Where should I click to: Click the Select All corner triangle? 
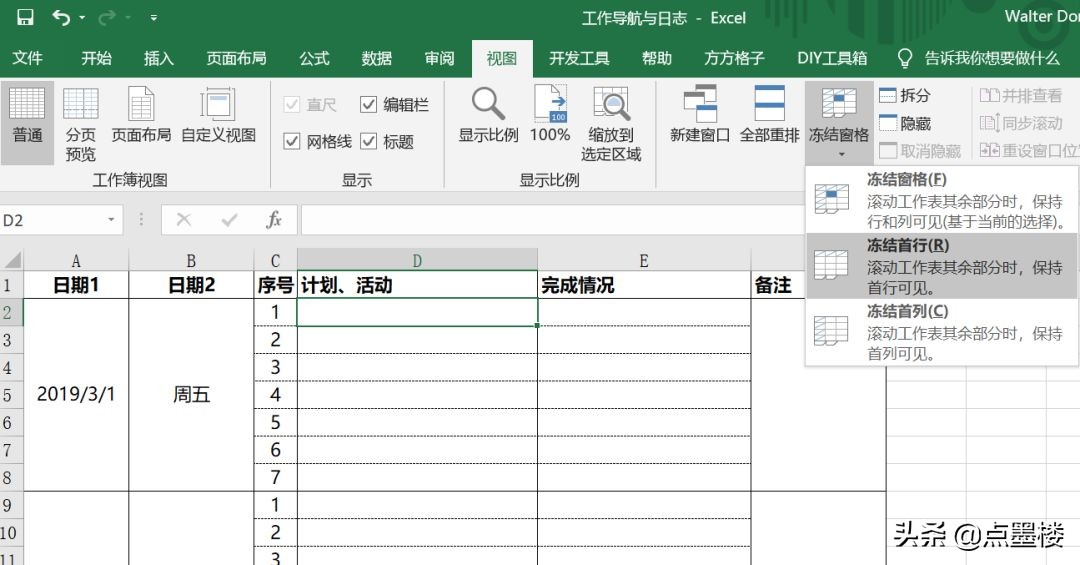12,260
